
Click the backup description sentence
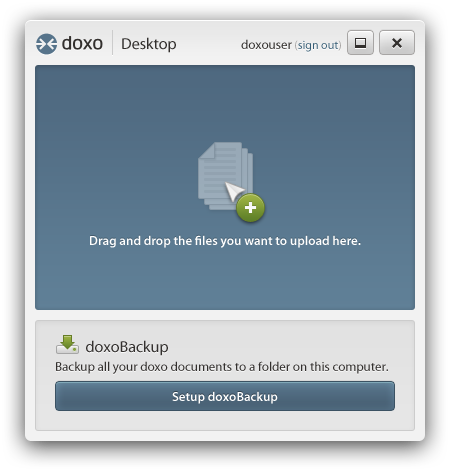tap(222, 367)
